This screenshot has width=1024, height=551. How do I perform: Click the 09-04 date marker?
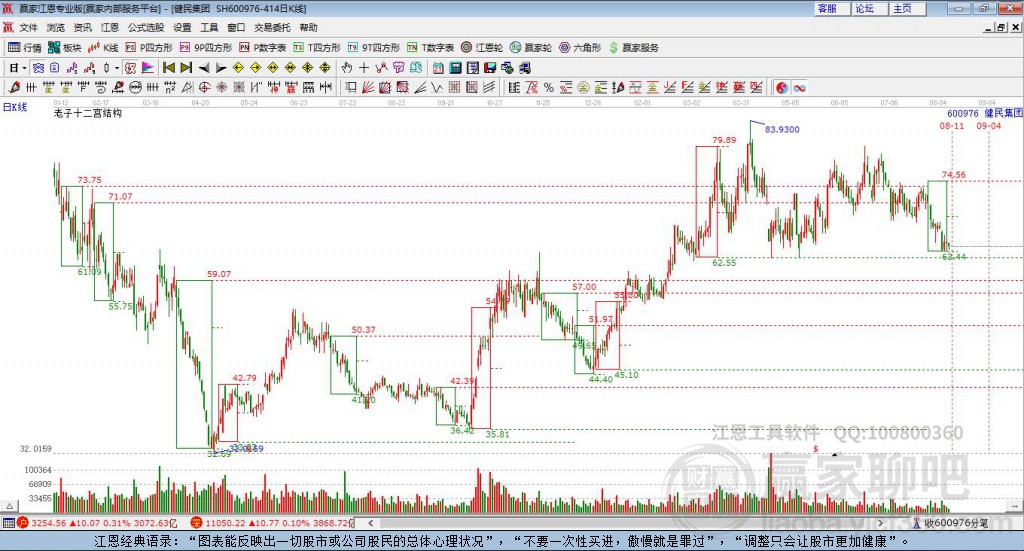point(989,125)
